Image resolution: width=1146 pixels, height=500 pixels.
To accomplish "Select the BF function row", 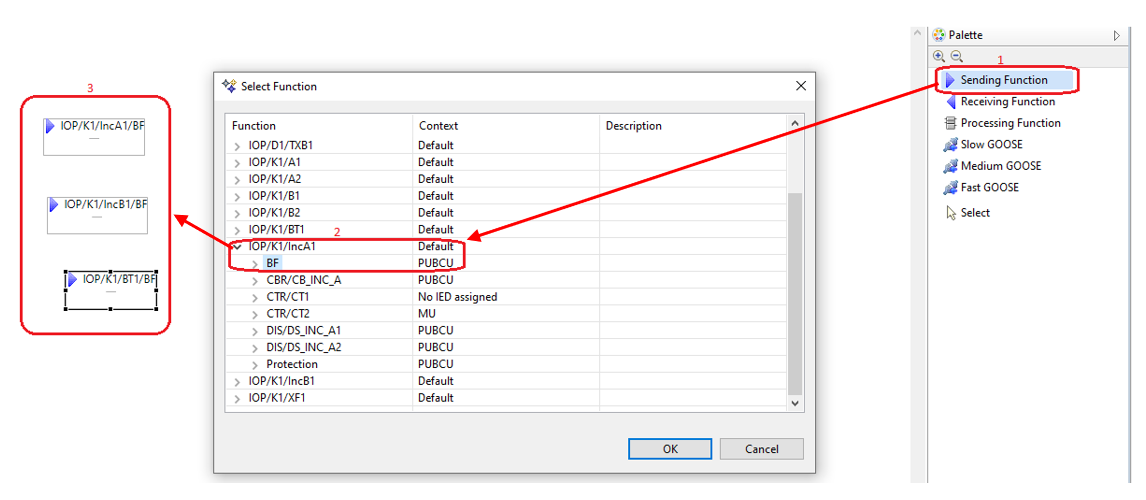I will coord(273,263).
